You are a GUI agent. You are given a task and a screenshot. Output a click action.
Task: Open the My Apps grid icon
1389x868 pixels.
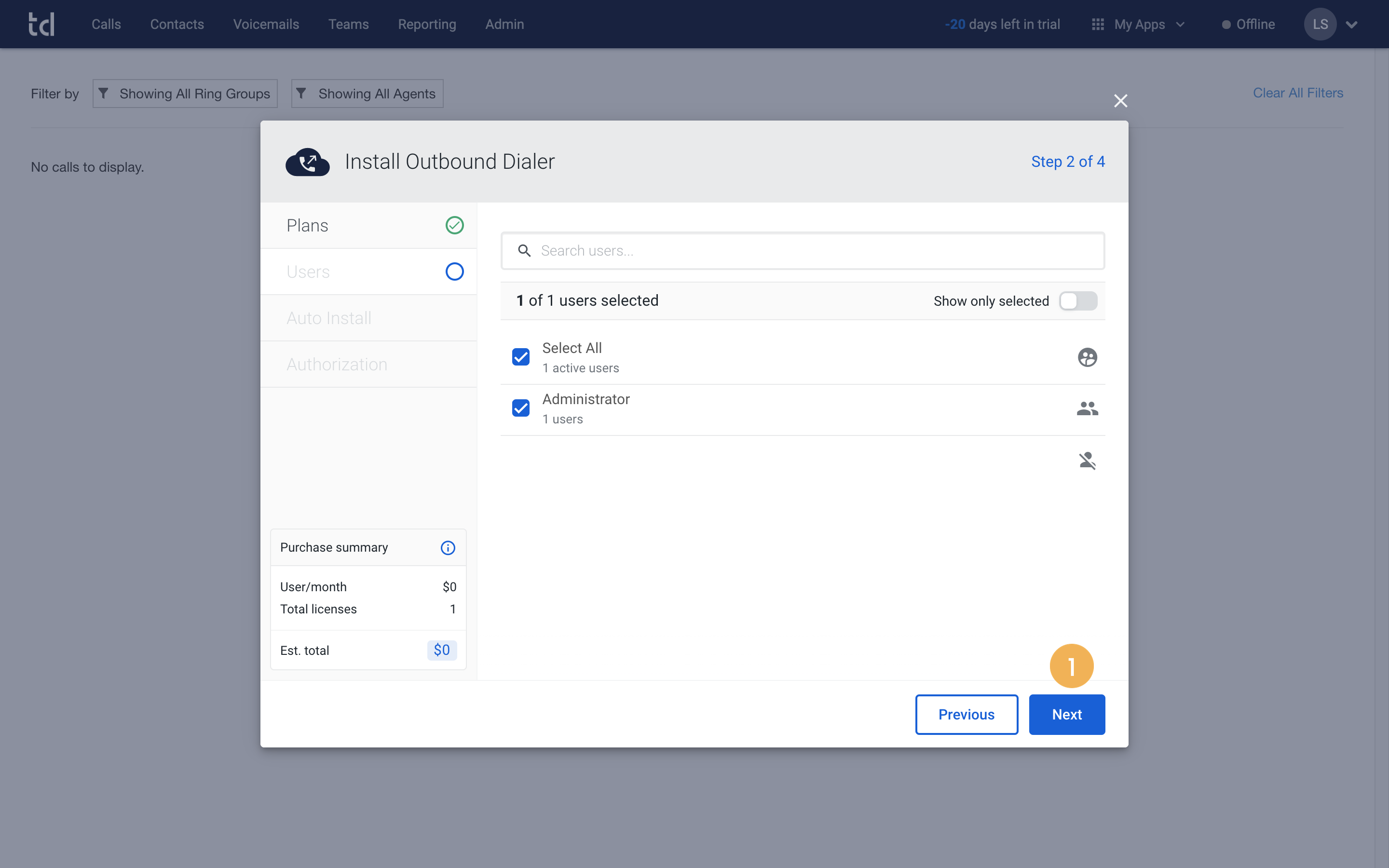(x=1097, y=24)
